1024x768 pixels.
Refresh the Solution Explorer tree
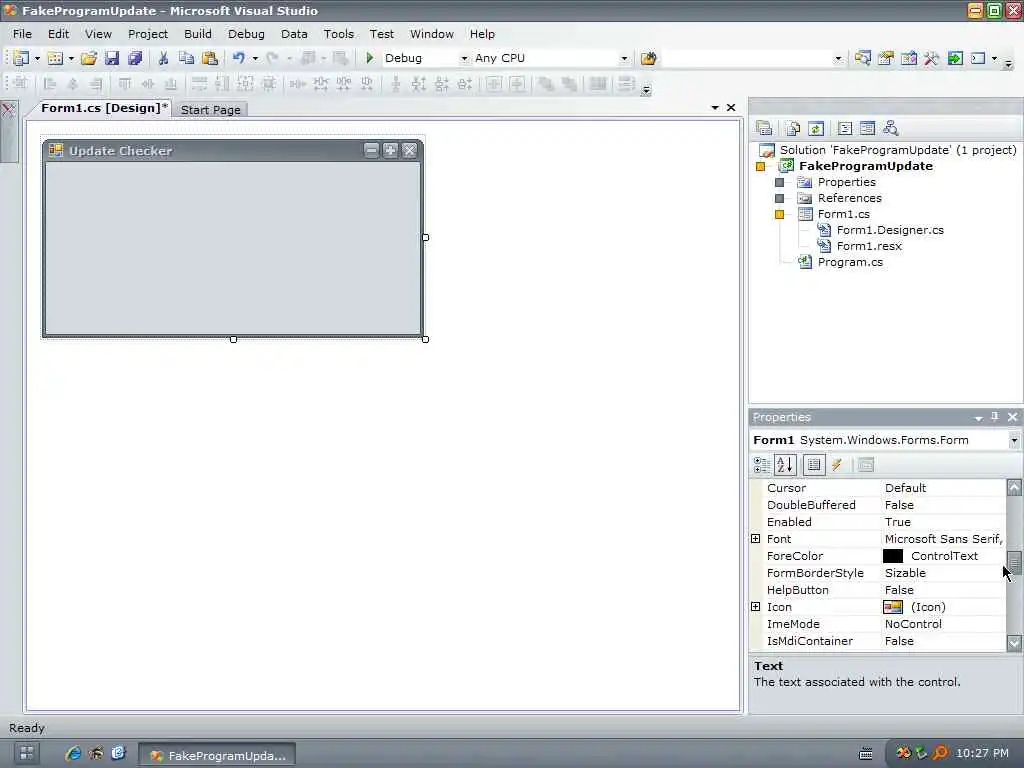816,128
